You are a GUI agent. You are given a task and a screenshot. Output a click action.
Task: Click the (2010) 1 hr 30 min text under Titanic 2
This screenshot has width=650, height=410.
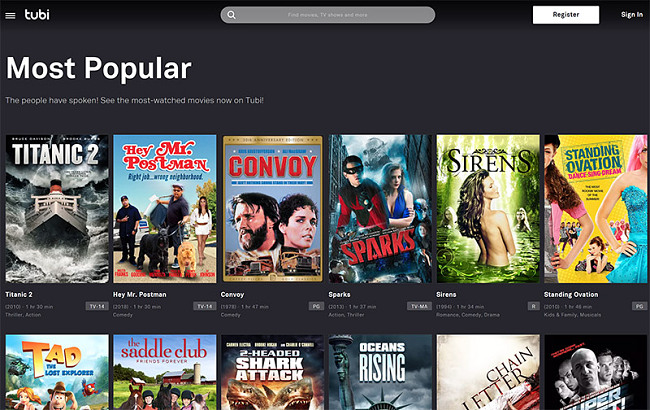tap(29, 307)
